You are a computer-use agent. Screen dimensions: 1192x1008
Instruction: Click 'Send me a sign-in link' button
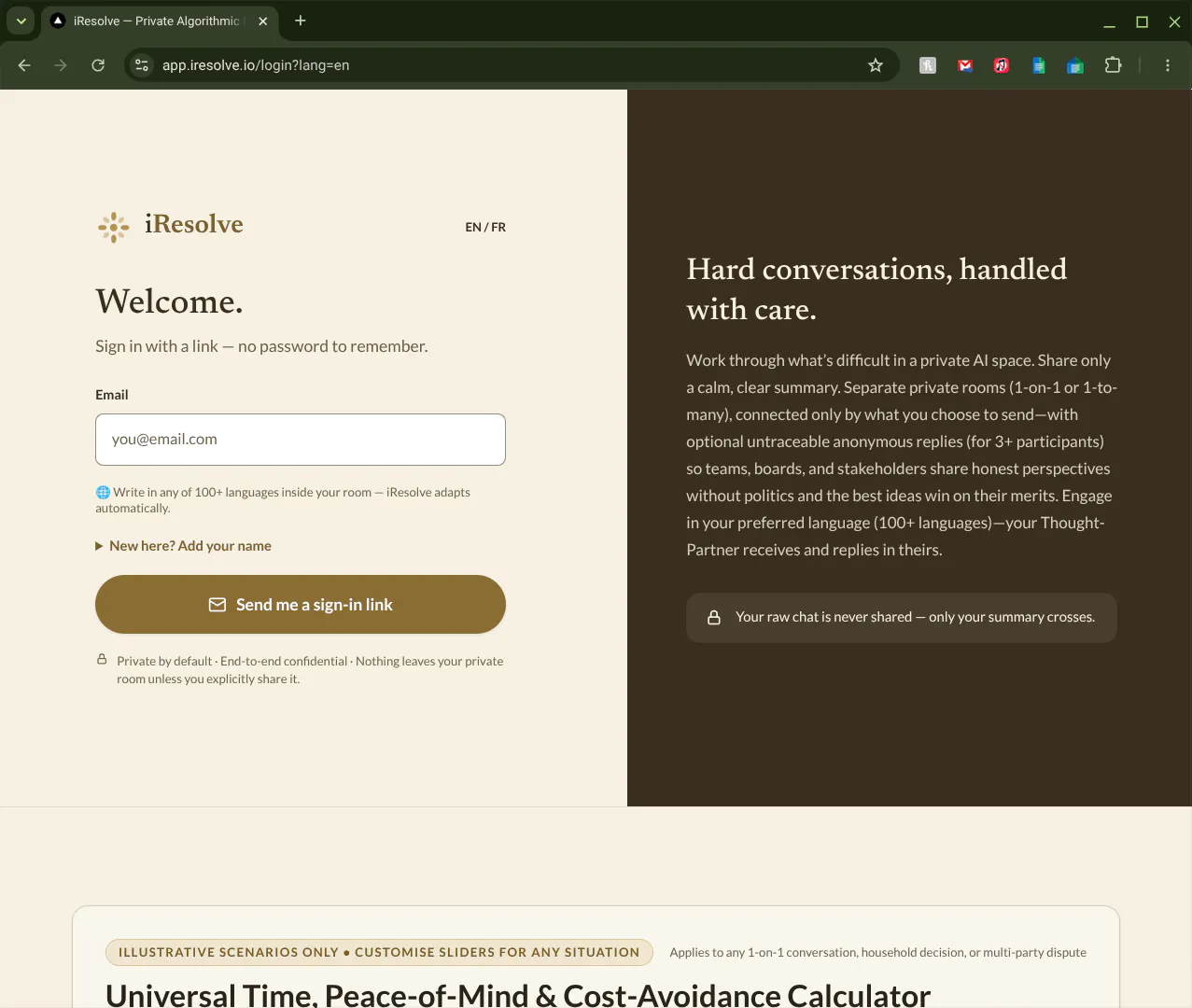(x=301, y=605)
